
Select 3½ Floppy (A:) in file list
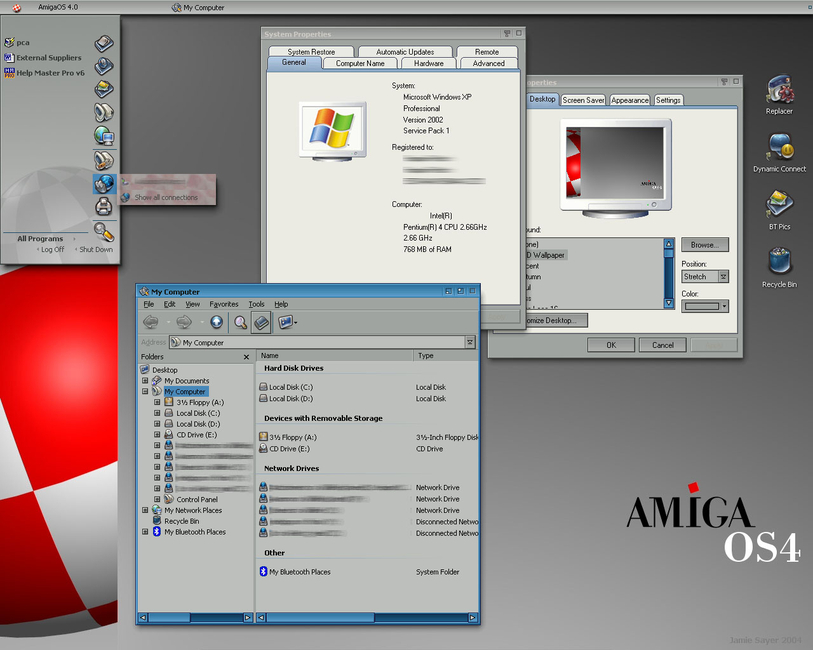(x=288, y=437)
